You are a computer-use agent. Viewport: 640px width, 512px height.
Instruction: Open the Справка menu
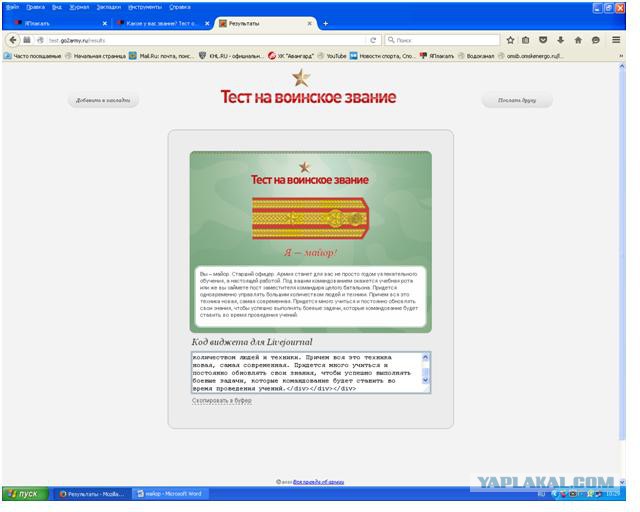(180, 7)
